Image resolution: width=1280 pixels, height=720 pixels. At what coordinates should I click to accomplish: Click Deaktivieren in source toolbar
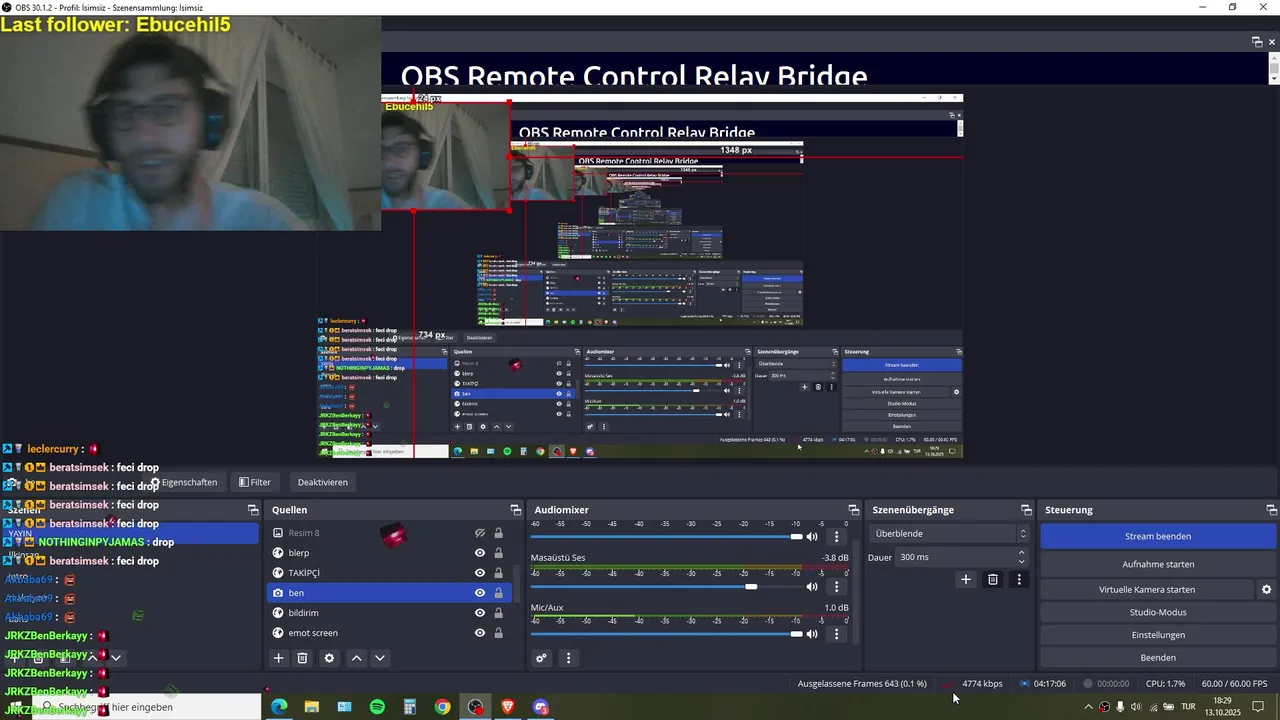point(323,482)
